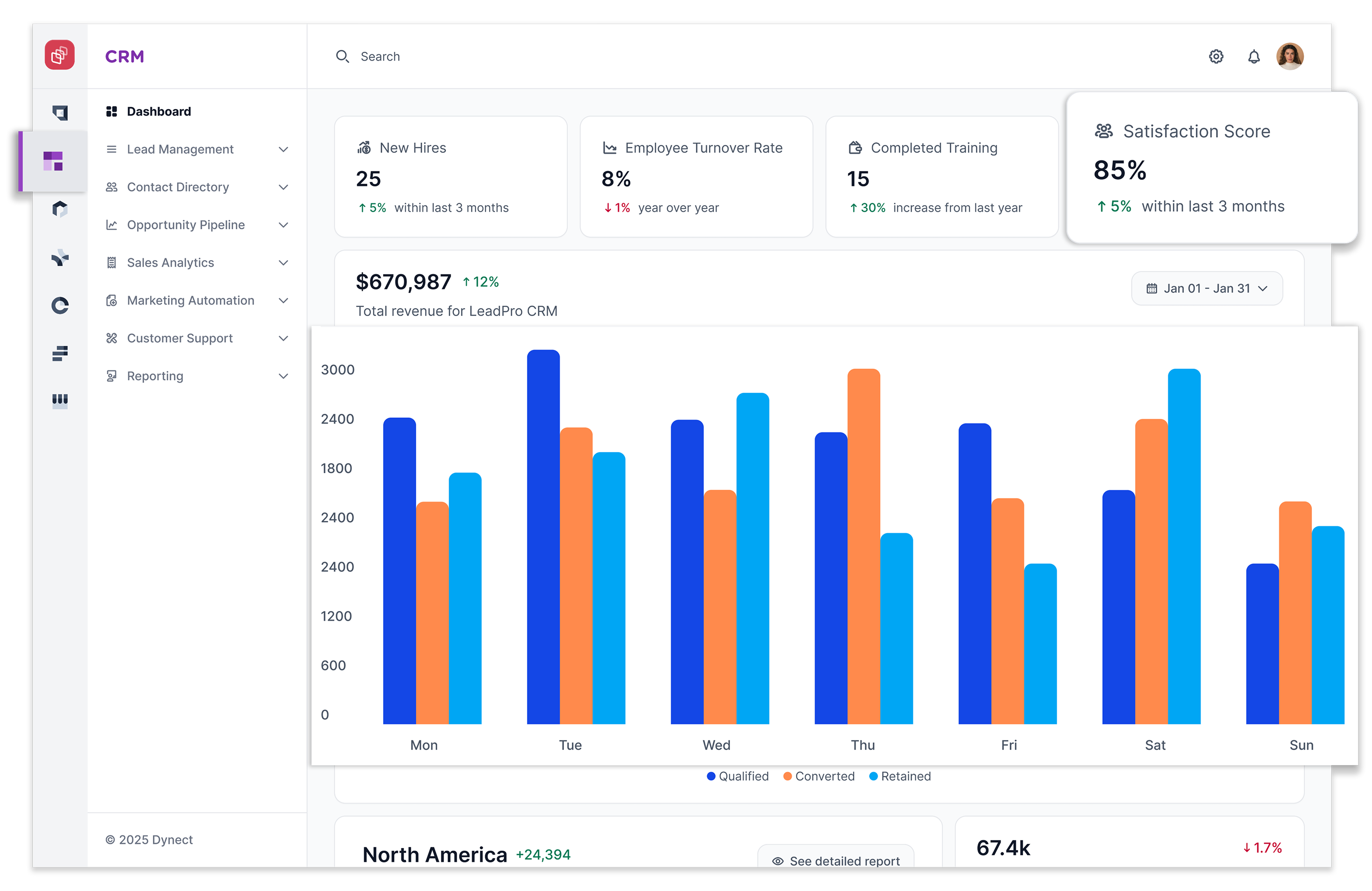Toggle the Retained series in the legend

pyautogui.click(x=899, y=776)
